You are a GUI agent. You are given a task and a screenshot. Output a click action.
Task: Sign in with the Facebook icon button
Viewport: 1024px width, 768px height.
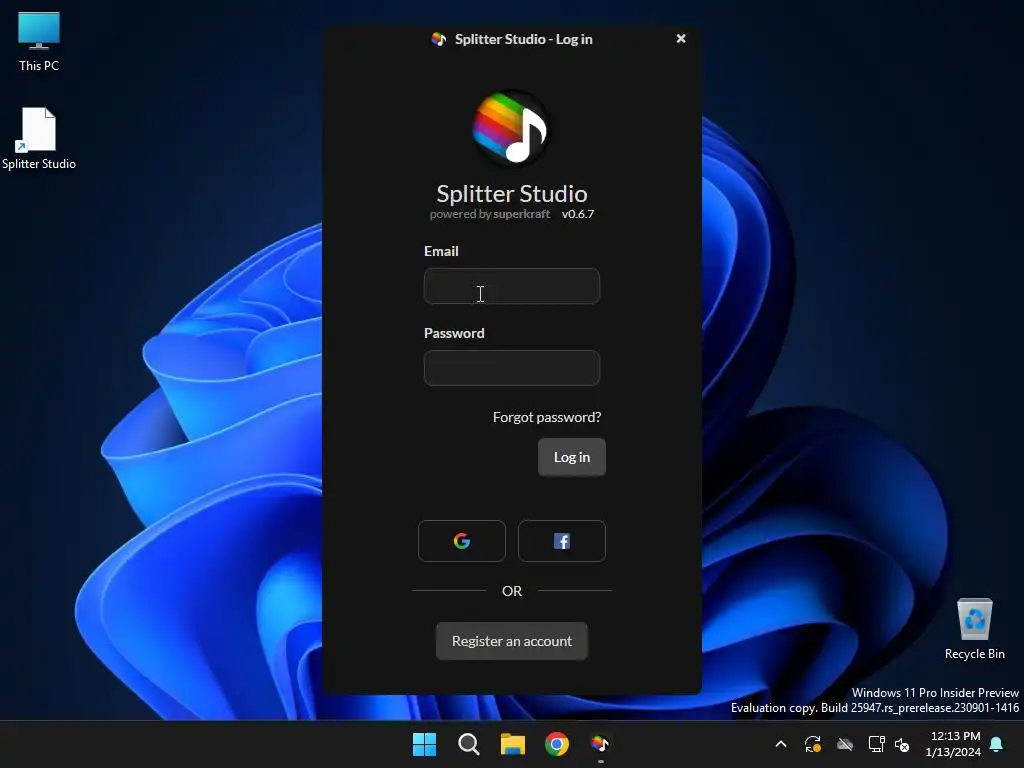click(x=562, y=541)
